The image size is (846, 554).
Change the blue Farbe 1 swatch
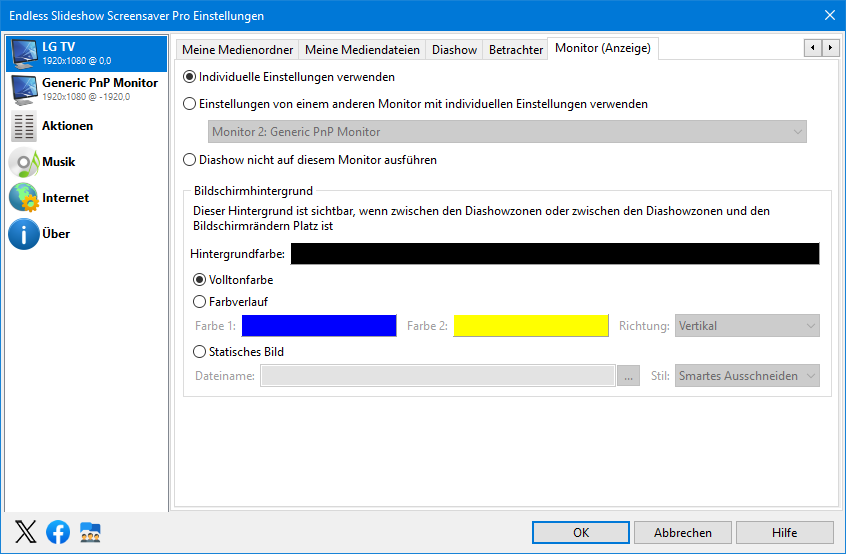319,326
